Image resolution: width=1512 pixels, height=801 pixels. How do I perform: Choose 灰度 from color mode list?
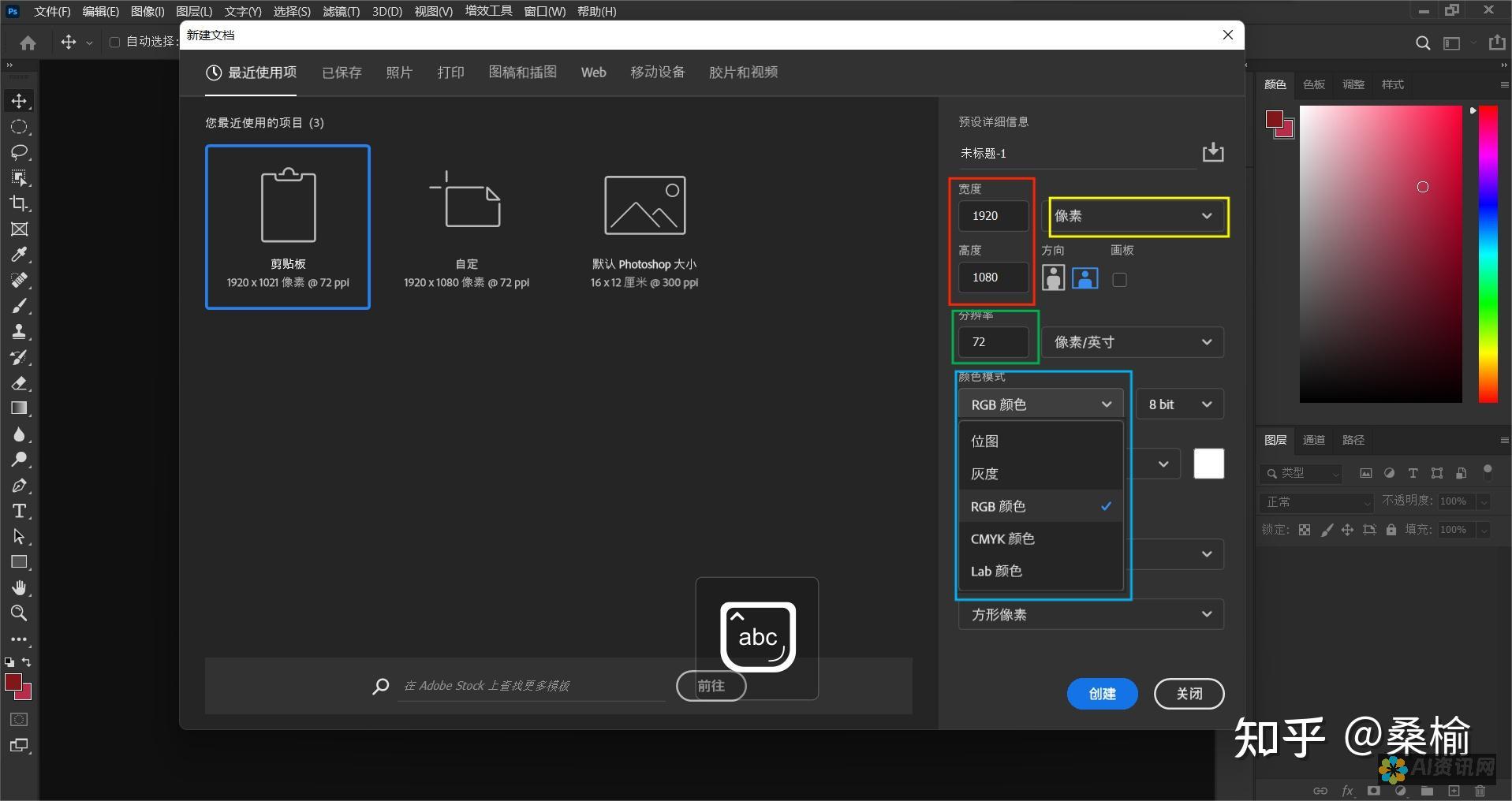1040,474
